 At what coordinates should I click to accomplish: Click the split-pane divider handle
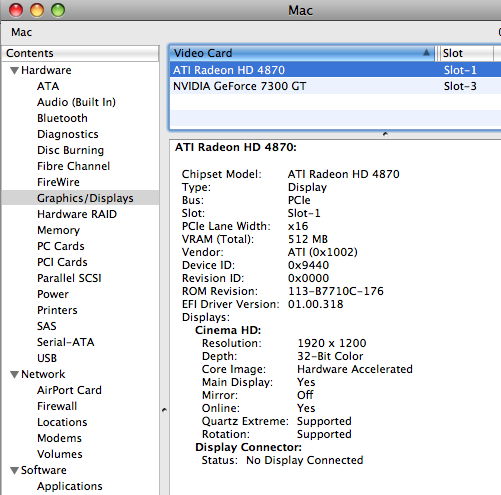[385, 134]
